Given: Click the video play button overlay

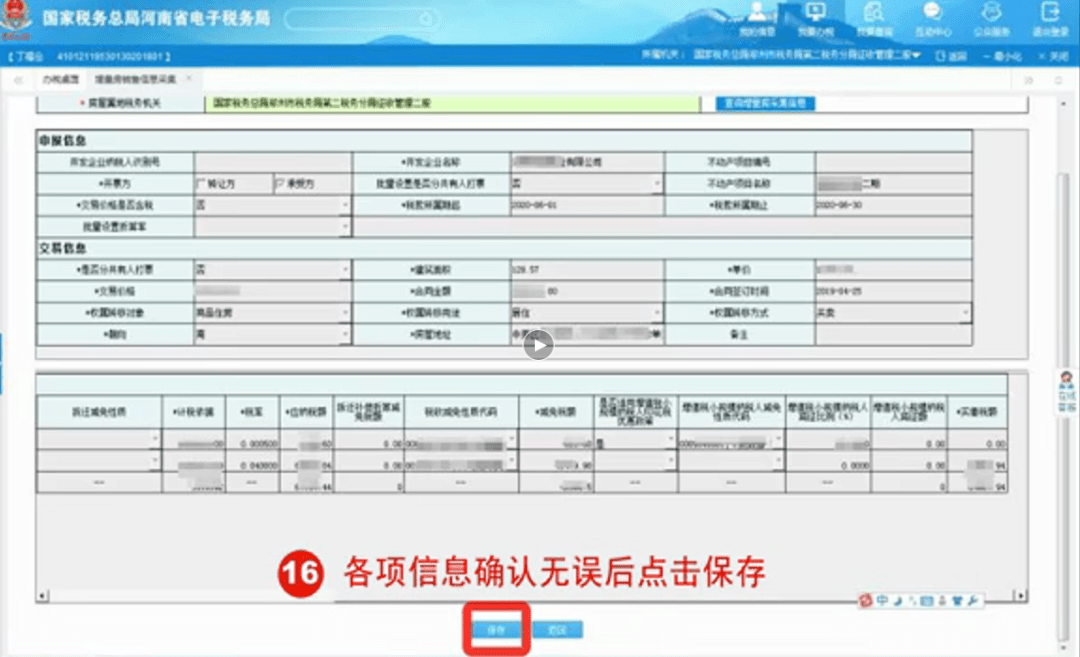Looking at the screenshot, I should pyautogui.click(x=538, y=345).
